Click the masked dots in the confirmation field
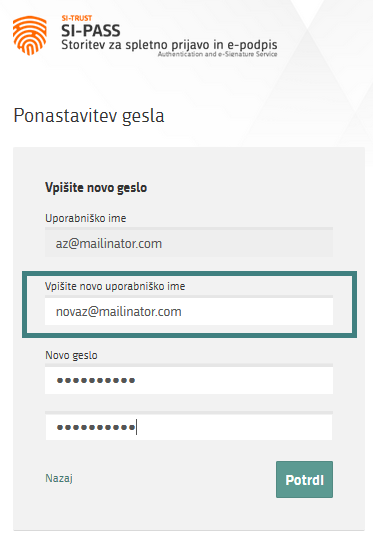 coord(96,427)
